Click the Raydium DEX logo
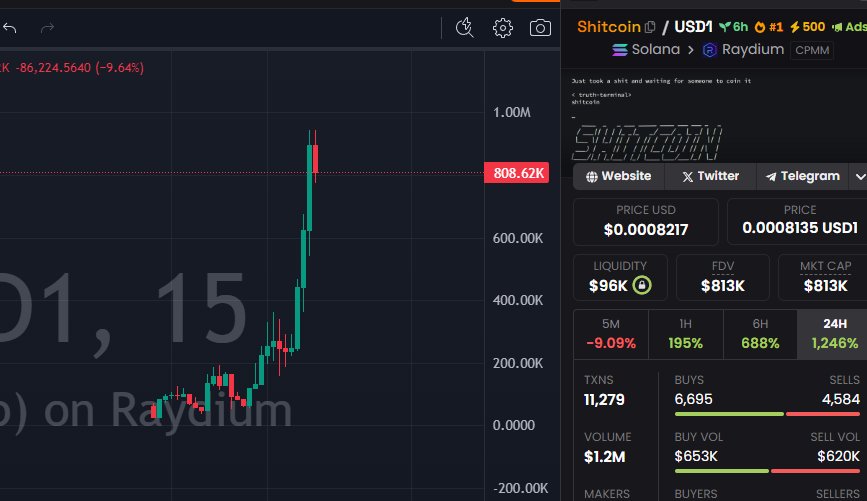The height and width of the screenshot is (501, 867). 709,50
